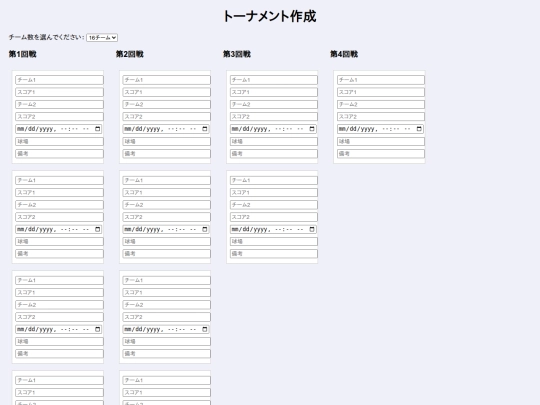Focus スコア1 field in 第3回戦 first match
Image resolution: width=540 pixels, height=405 pixels.
click(x=274, y=92)
